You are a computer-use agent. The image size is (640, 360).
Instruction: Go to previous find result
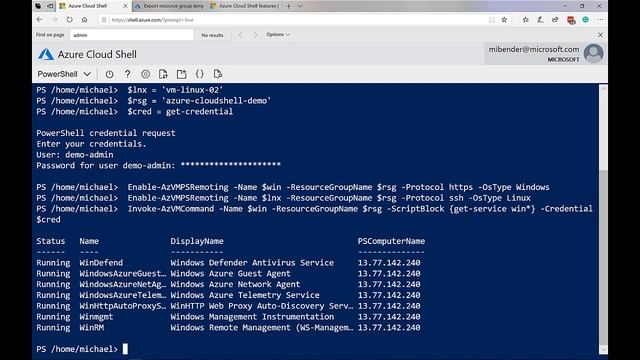coord(240,35)
